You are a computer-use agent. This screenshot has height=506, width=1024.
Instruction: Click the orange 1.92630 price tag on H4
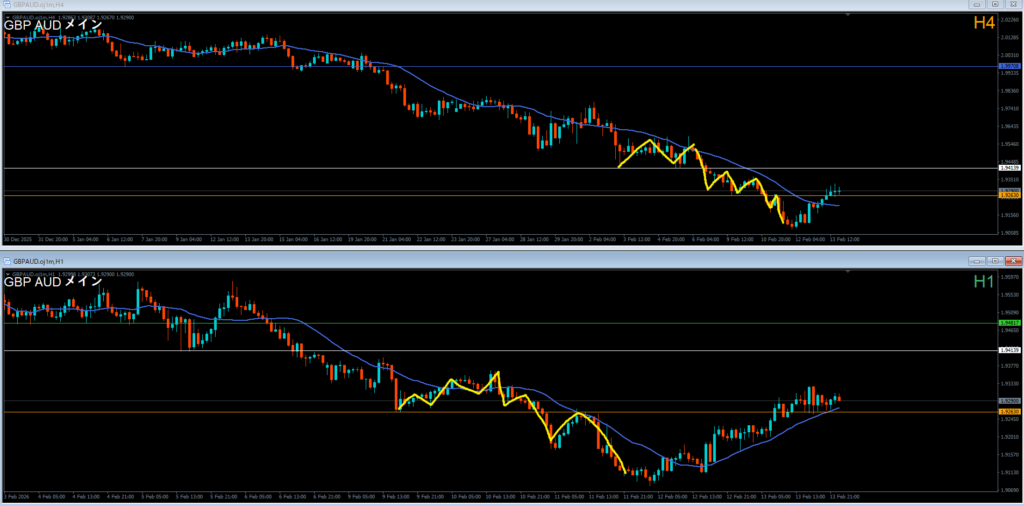(1009, 196)
